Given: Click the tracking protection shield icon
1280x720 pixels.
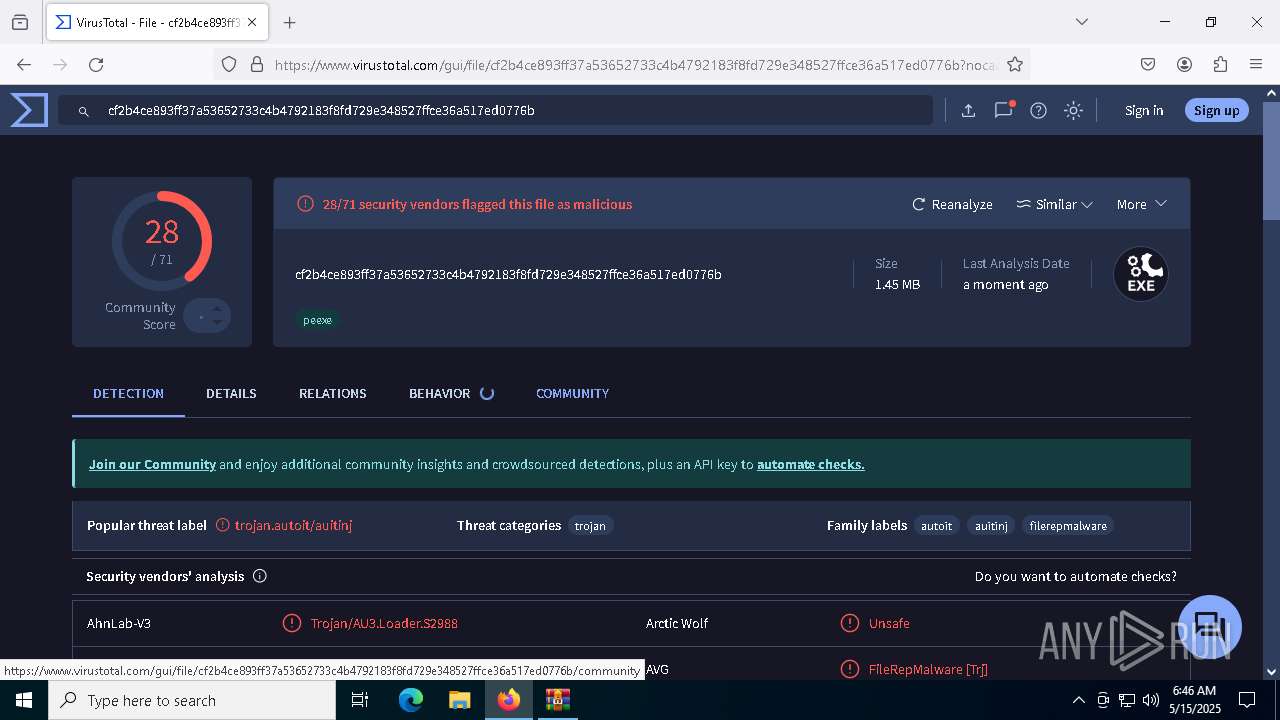Looking at the screenshot, I should click(229, 64).
